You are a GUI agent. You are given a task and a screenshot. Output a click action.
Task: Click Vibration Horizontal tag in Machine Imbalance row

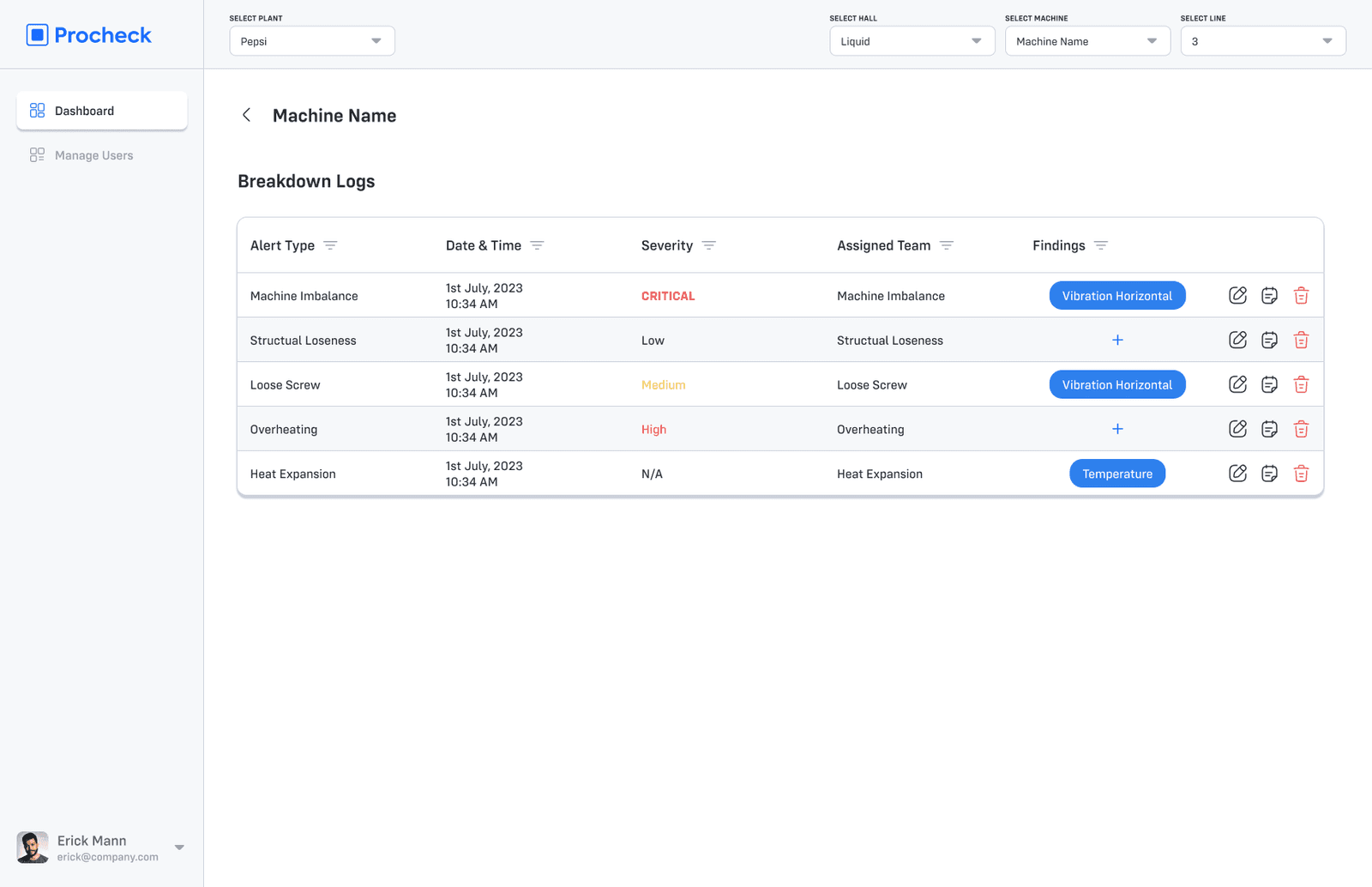click(x=1117, y=295)
